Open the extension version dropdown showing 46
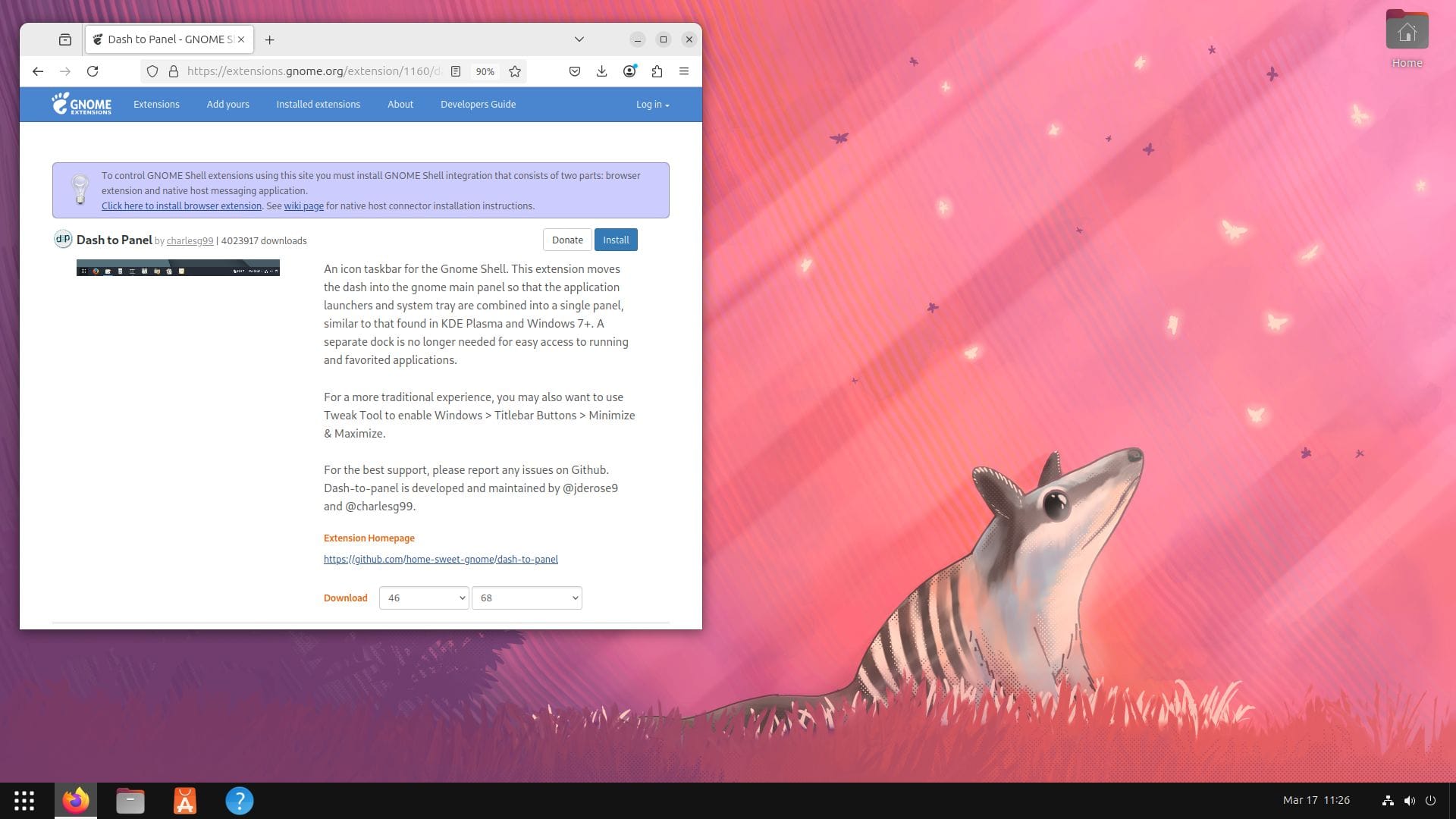 click(423, 598)
